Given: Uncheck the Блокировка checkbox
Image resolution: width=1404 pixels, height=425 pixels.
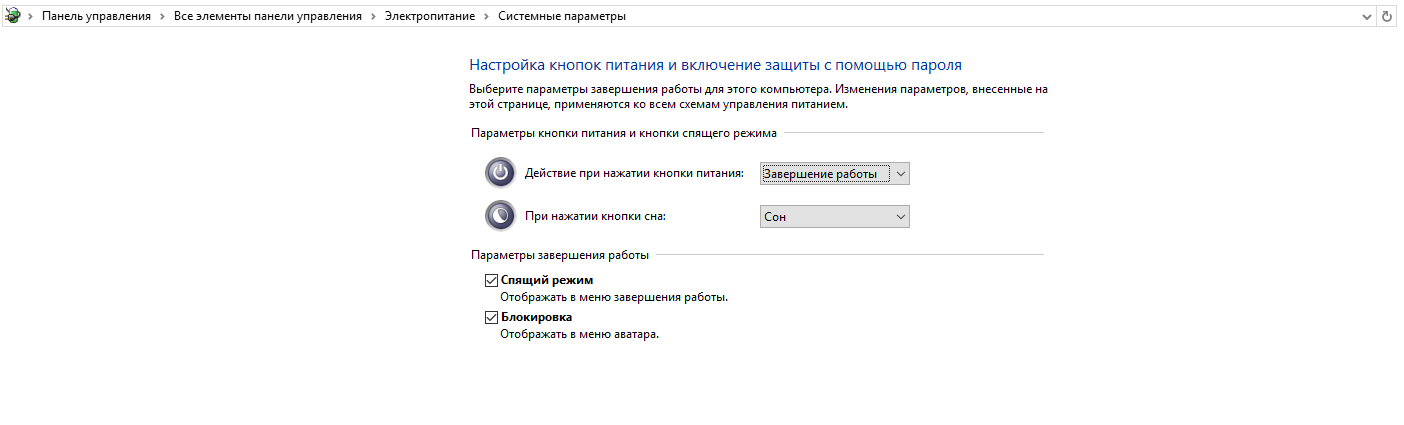Looking at the screenshot, I should point(491,317).
